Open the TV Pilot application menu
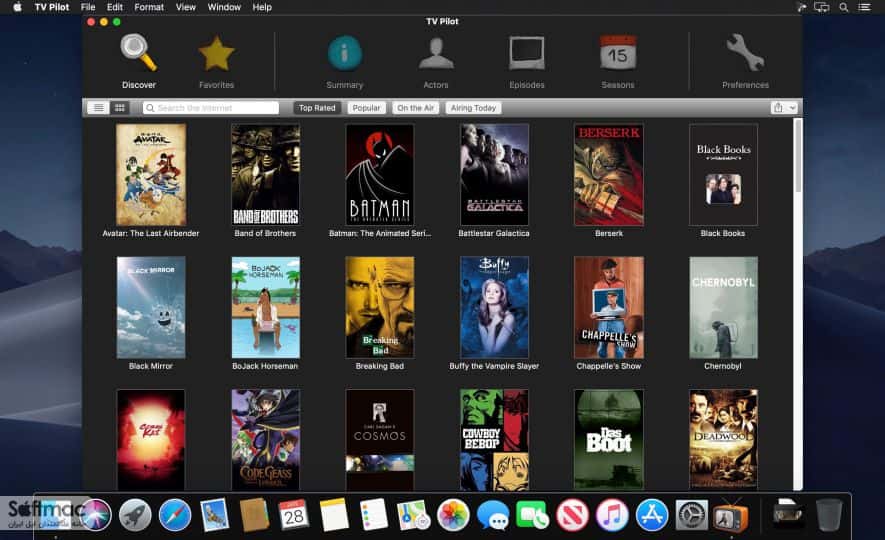Screen dimensions: 885x540 click(51, 7)
